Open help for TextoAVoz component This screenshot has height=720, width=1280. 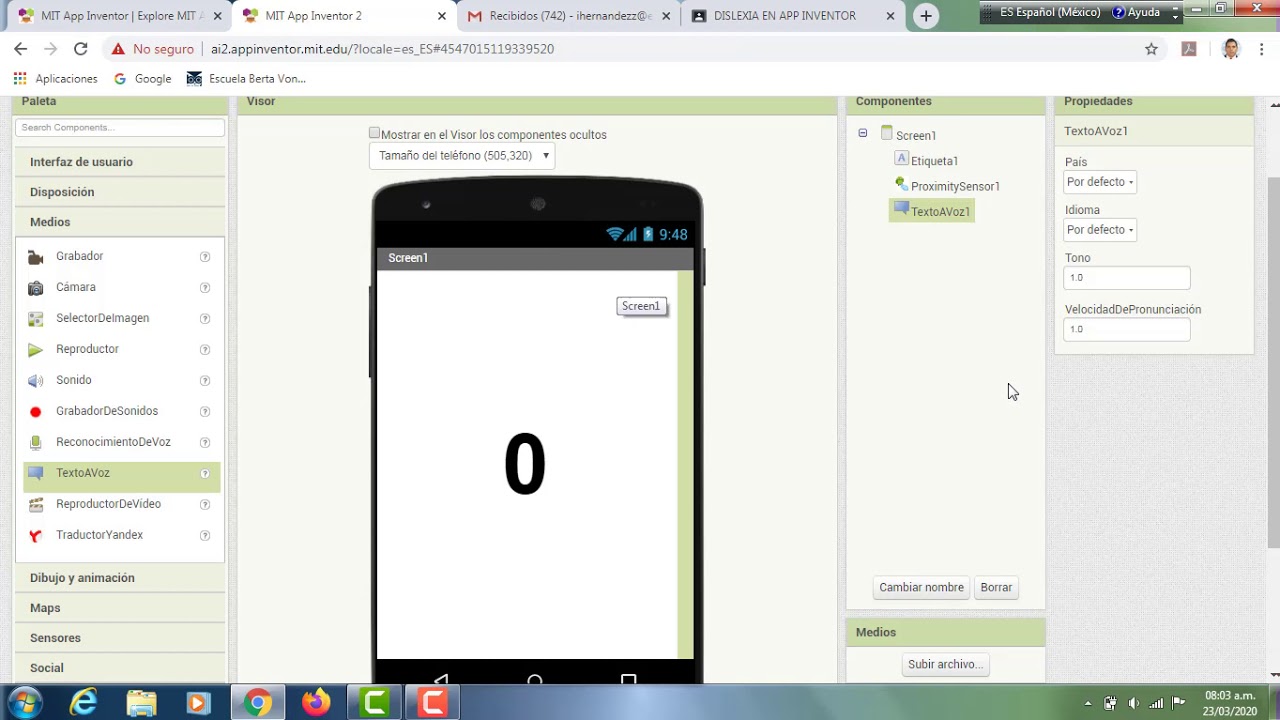click(205, 474)
